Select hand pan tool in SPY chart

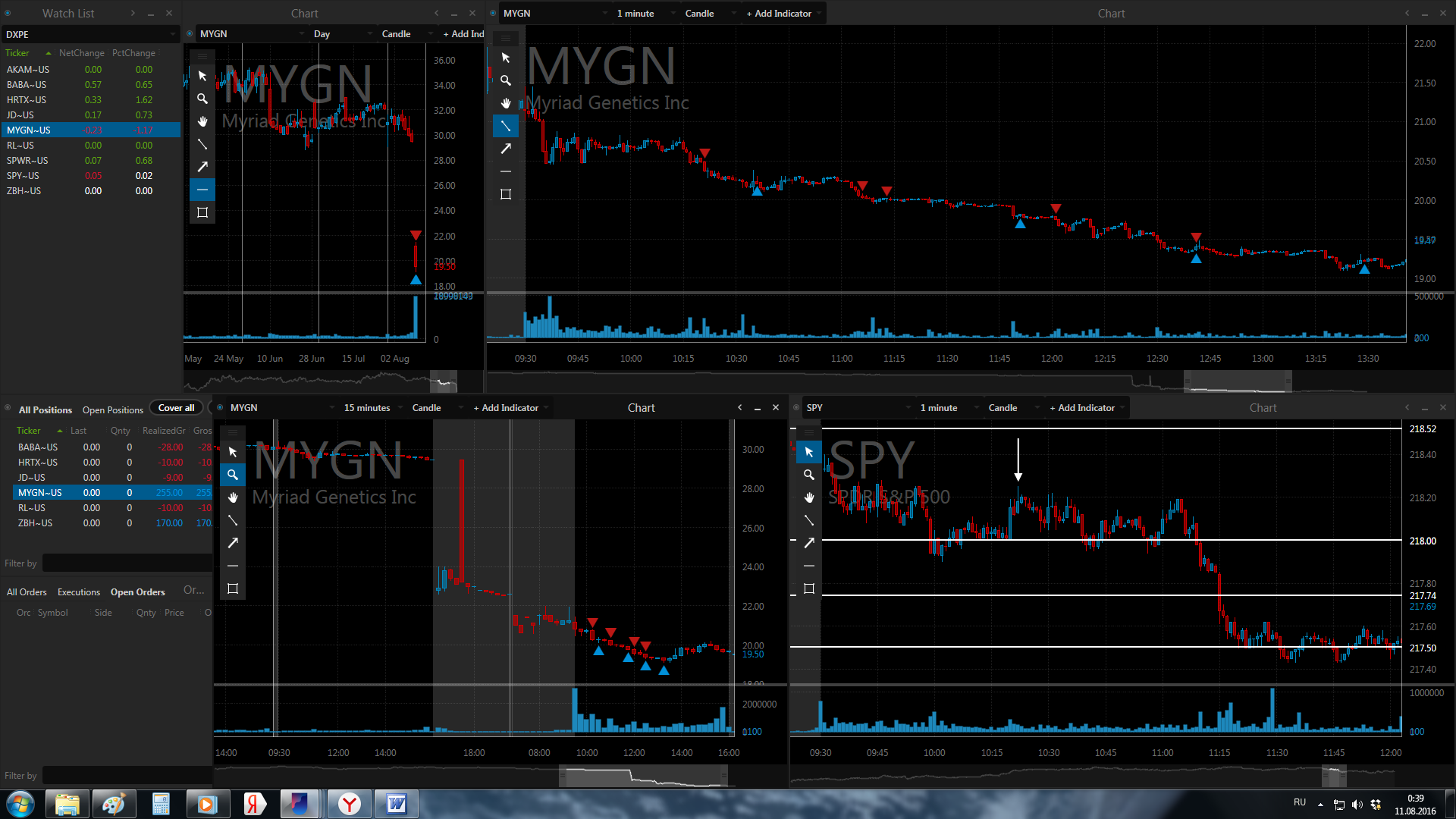click(x=809, y=497)
